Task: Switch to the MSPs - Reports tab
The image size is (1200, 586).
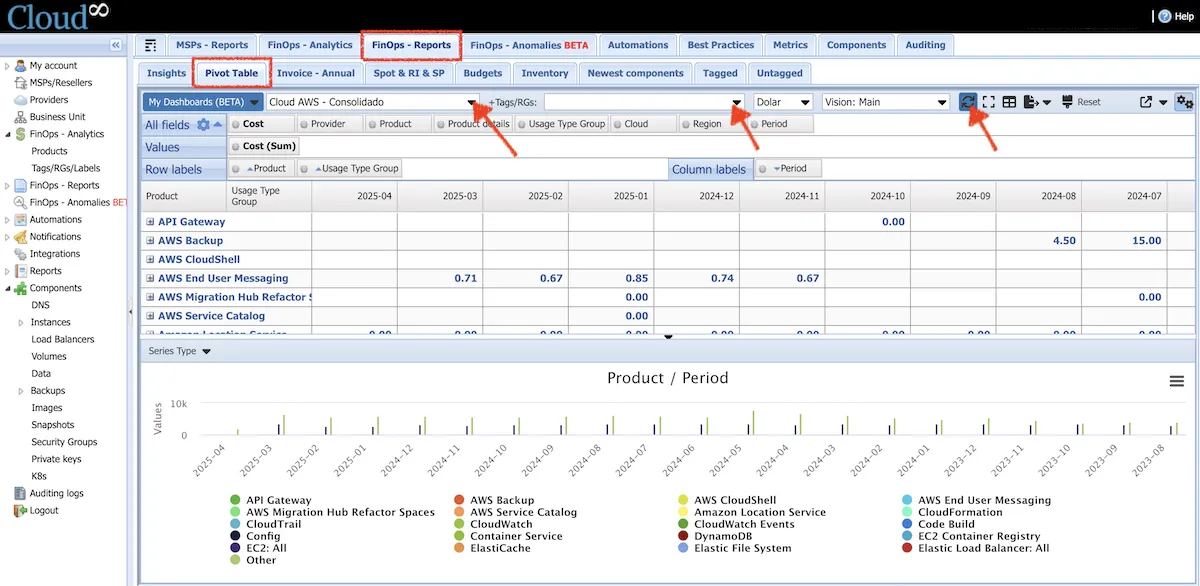Action: click(212, 45)
